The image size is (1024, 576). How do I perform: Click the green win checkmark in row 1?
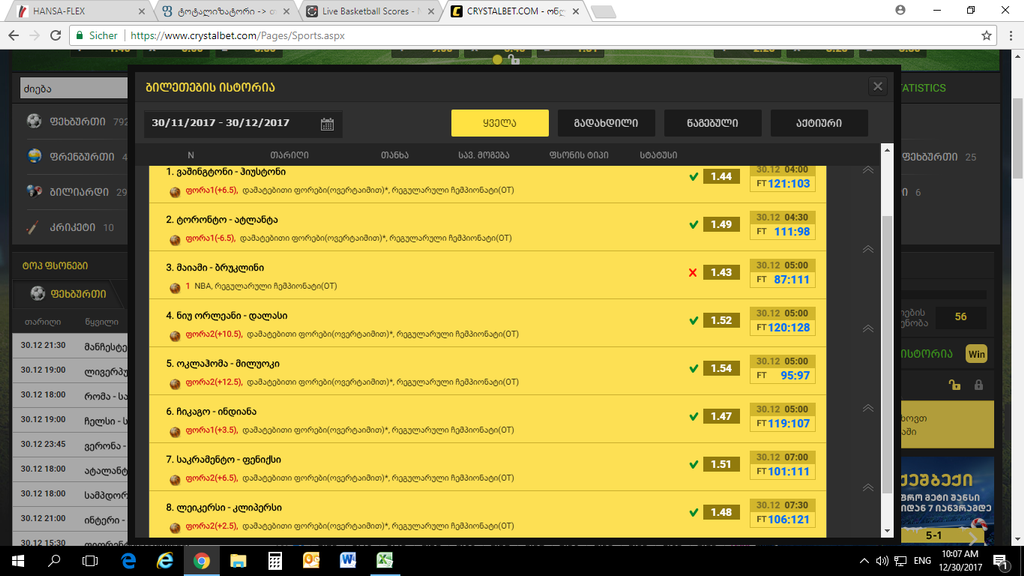[x=694, y=176]
